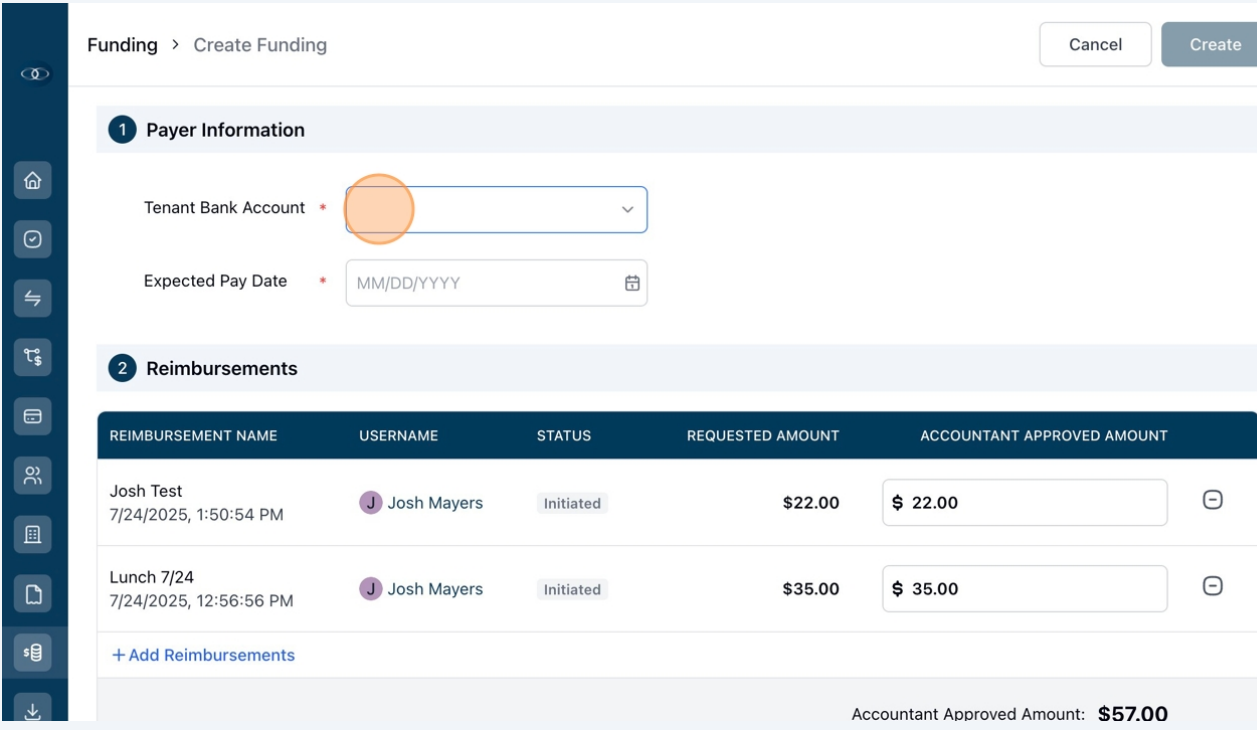Open the users icon in sidebar
Screen dimensions: 1257x730
33,476
